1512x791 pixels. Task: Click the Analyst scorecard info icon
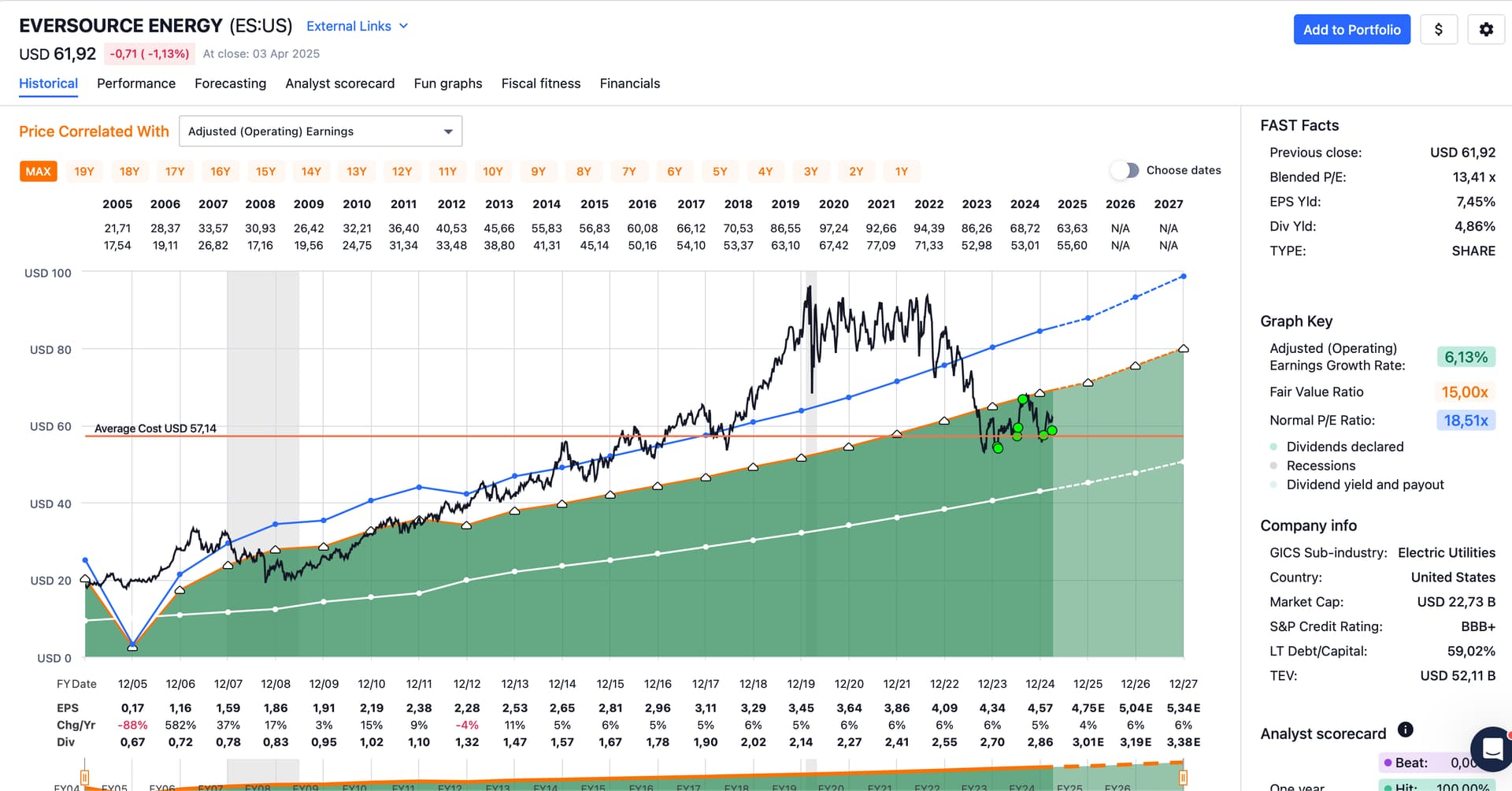(x=1406, y=730)
